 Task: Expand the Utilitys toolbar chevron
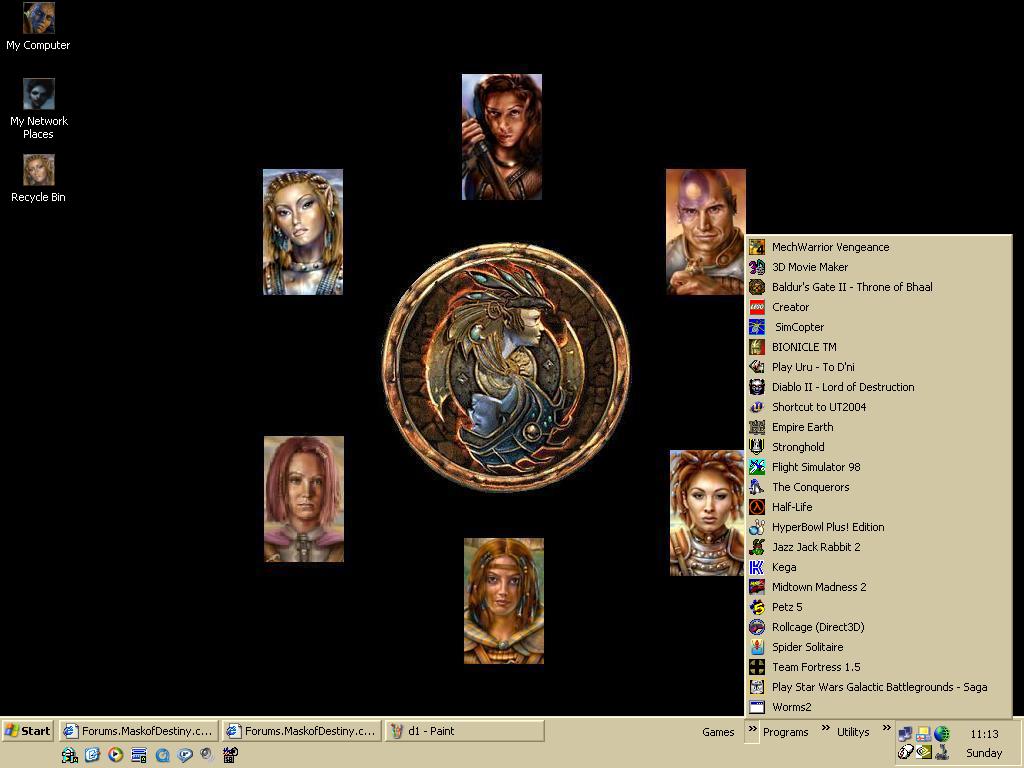coord(886,728)
